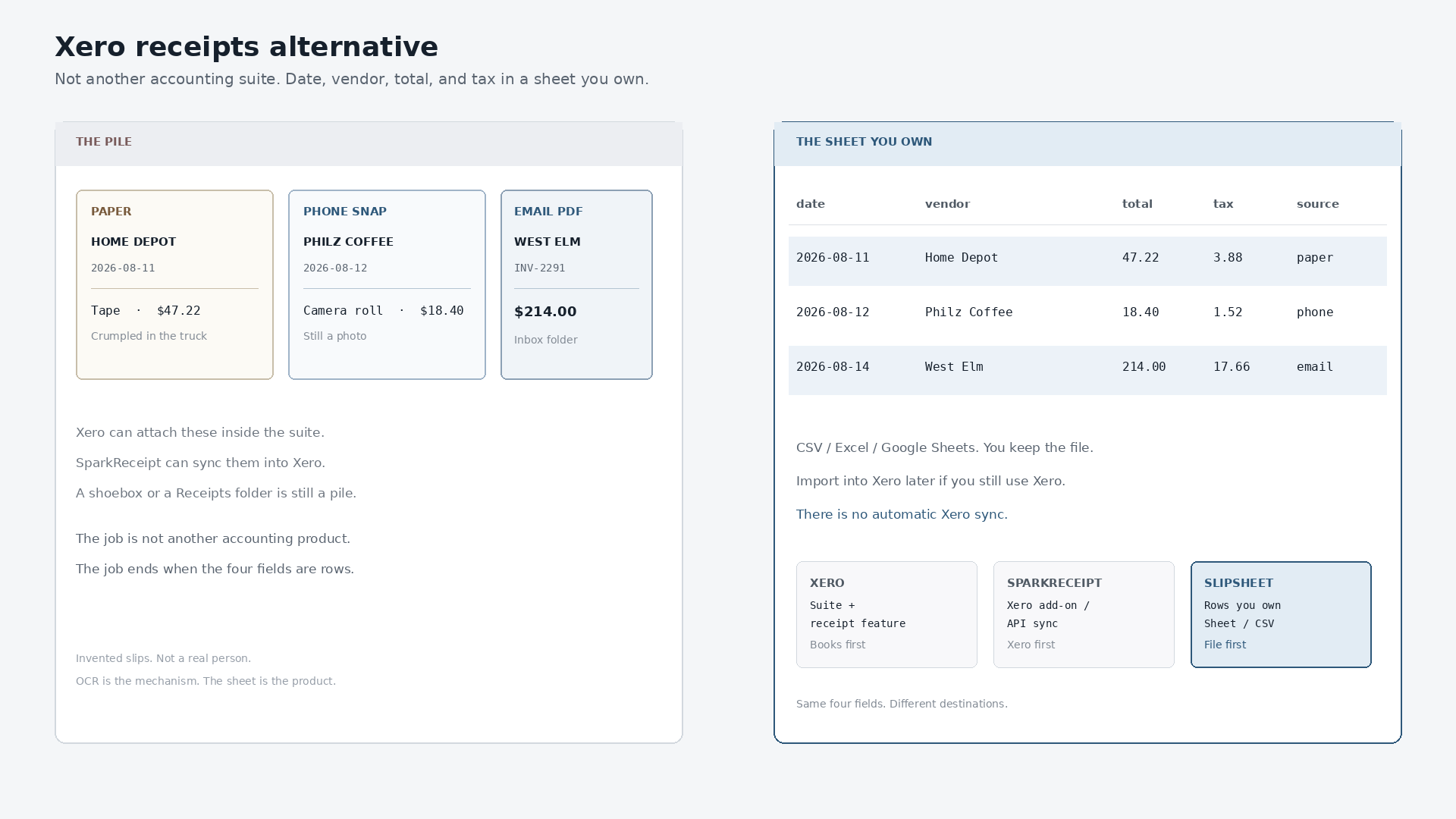Select the West Elm vendor cell
The height and width of the screenshot is (819, 1456).
(x=954, y=367)
